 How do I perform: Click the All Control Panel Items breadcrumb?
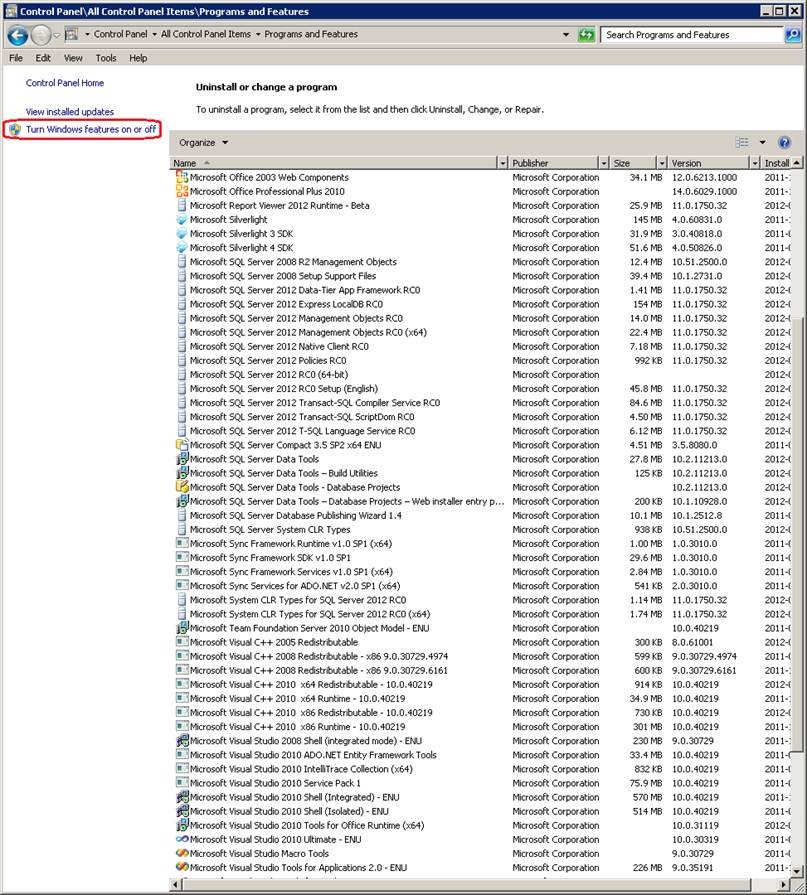coord(206,34)
